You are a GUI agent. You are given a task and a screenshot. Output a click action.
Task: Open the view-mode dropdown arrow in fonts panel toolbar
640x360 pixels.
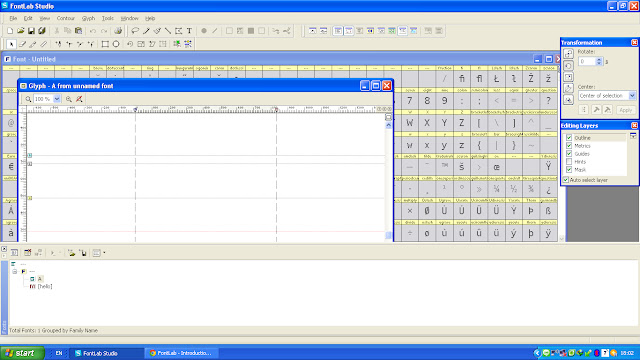(x=104, y=253)
